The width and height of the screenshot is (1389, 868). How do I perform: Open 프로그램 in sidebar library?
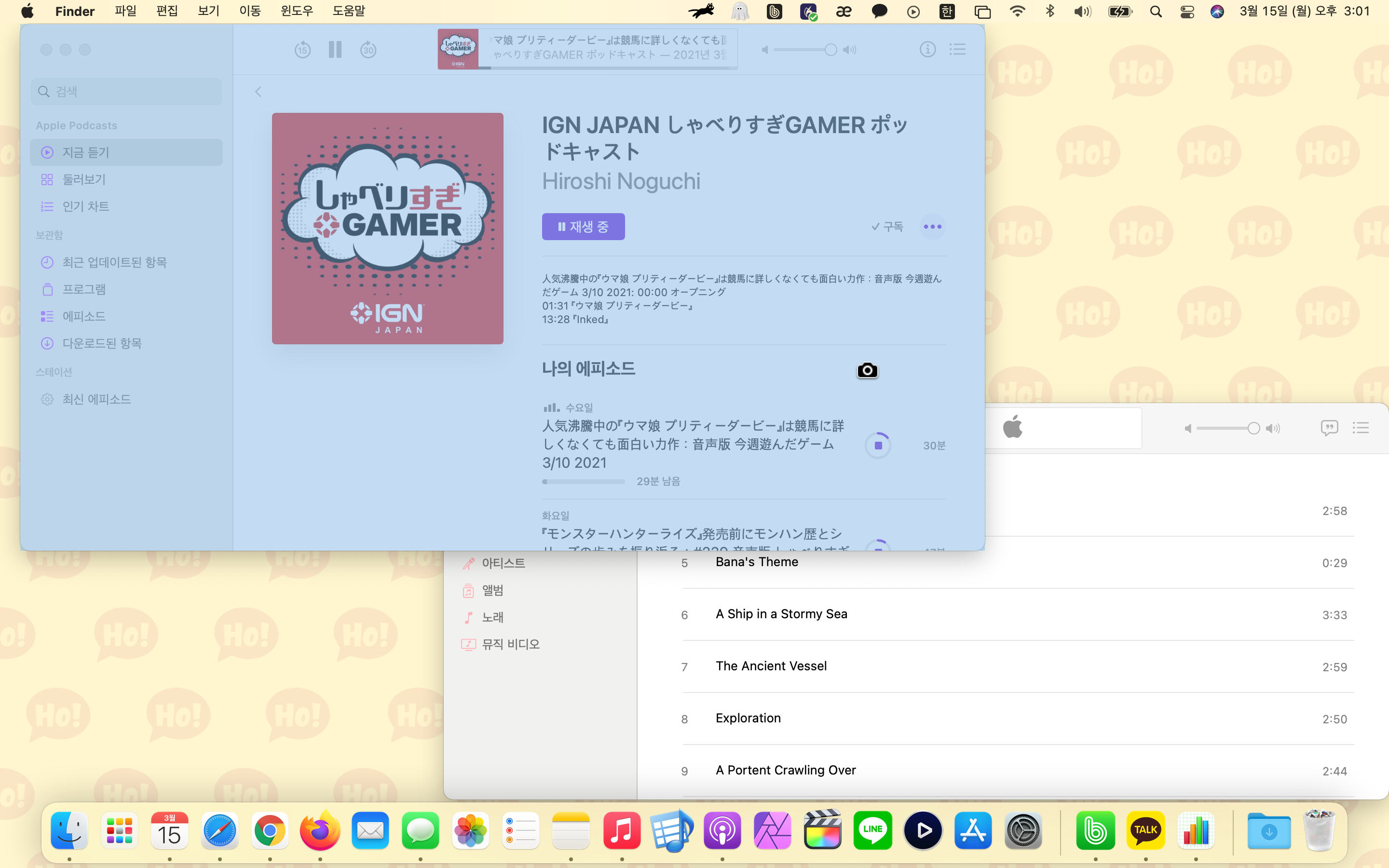(x=126, y=289)
